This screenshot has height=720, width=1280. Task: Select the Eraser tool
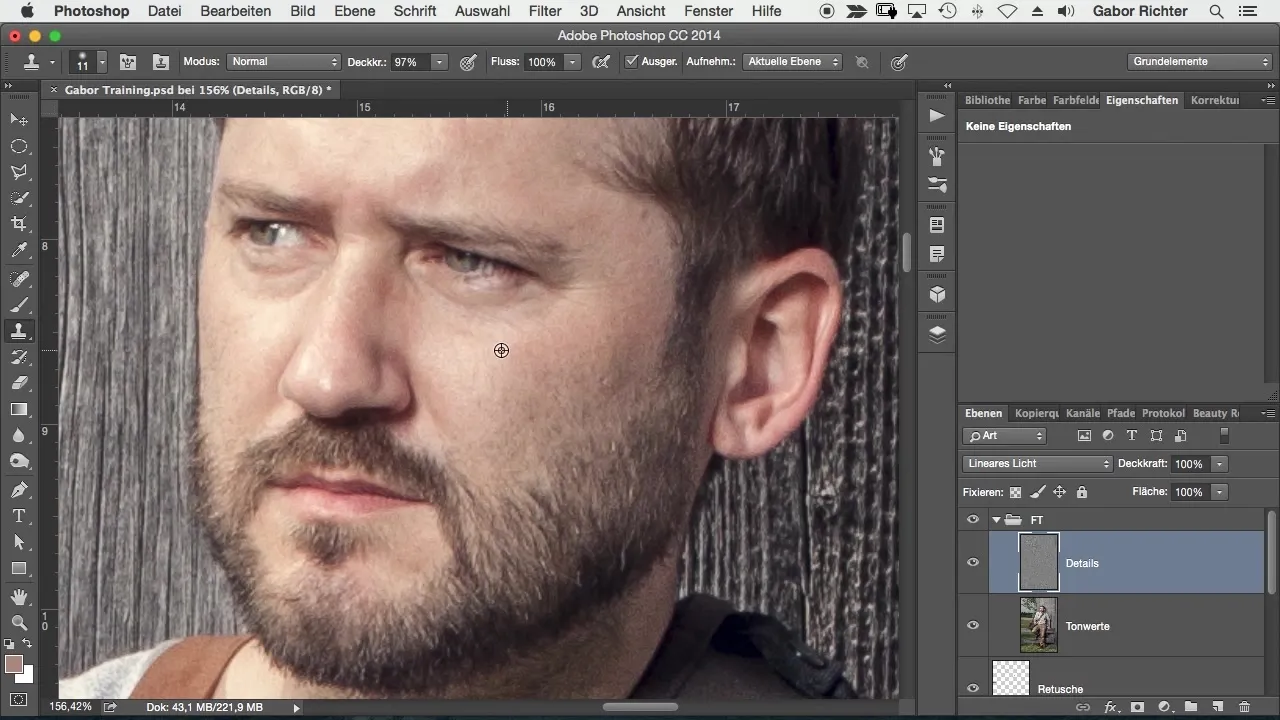coord(19,383)
